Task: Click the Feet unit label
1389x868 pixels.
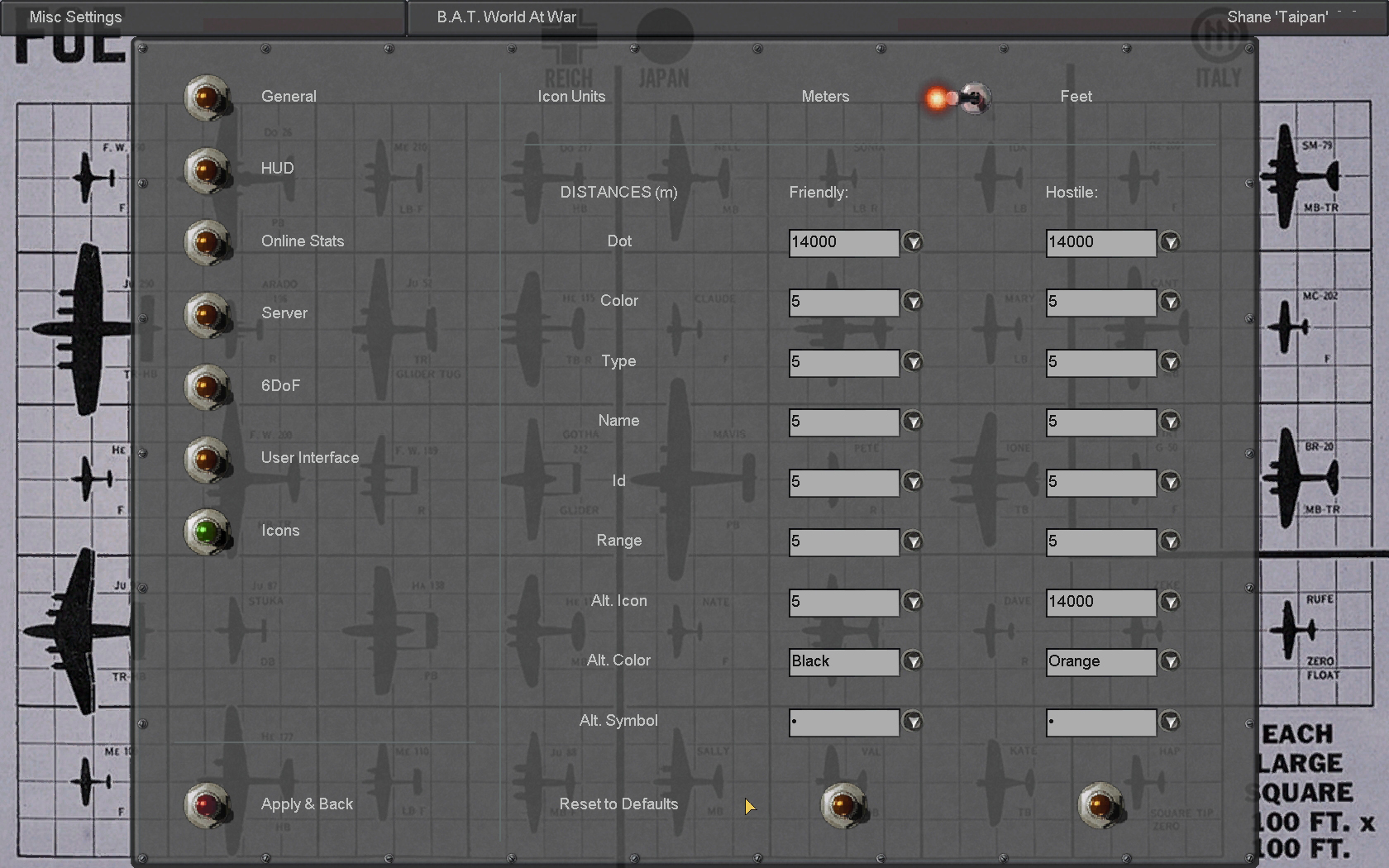Action: pyautogui.click(x=1076, y=97)
